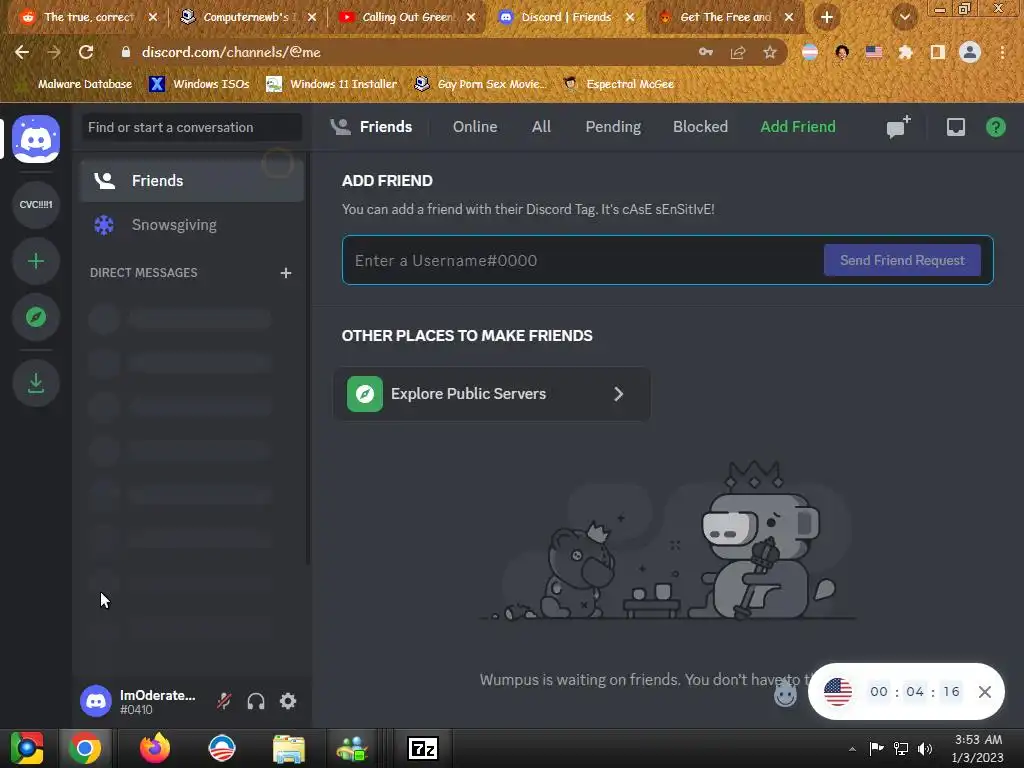This screenshot has height=768, width=1024.
Task: Open the Windows 11 Installer bookmark
Action: (x=332, y=84)
